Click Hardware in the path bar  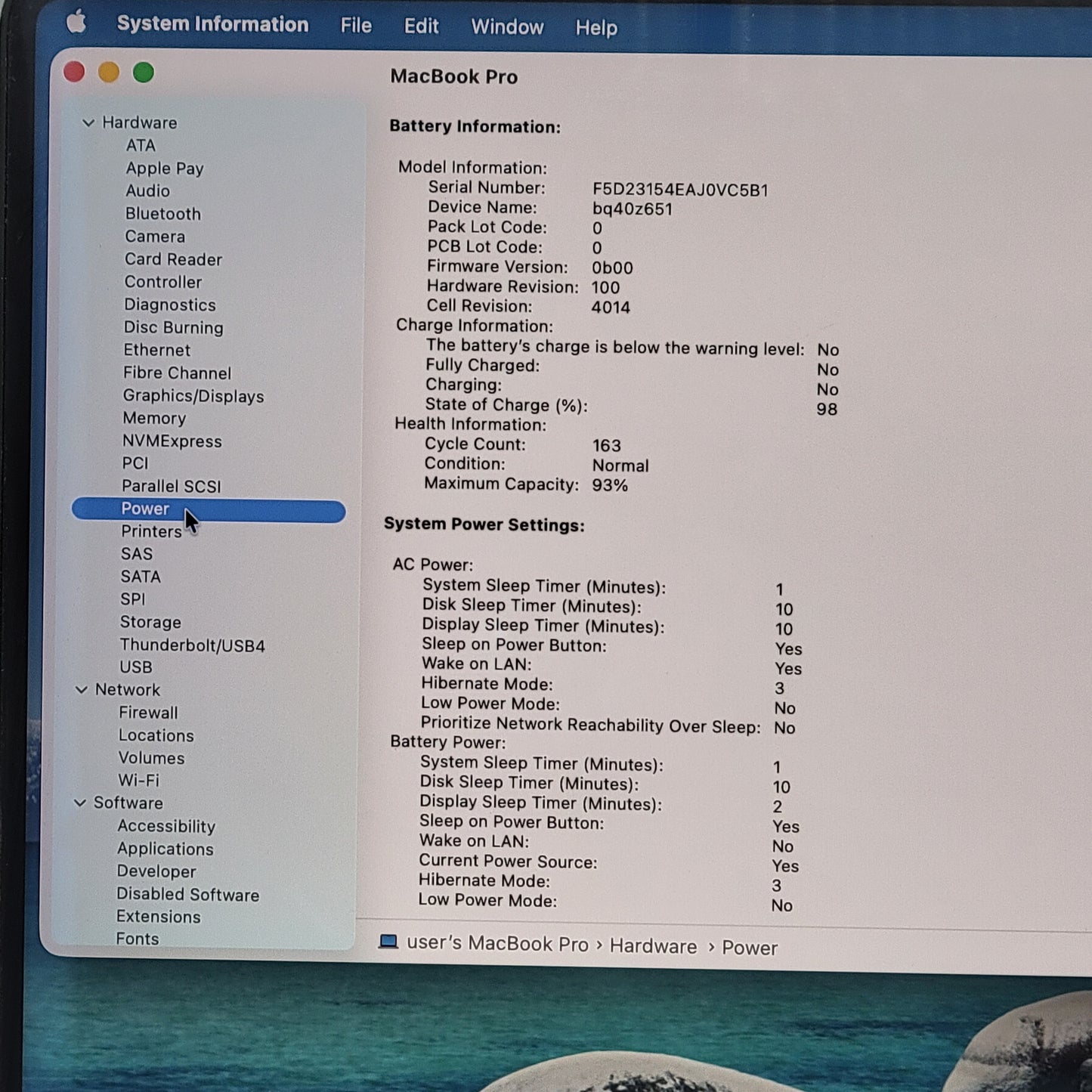pyautogui.click(x=654, y=946)
